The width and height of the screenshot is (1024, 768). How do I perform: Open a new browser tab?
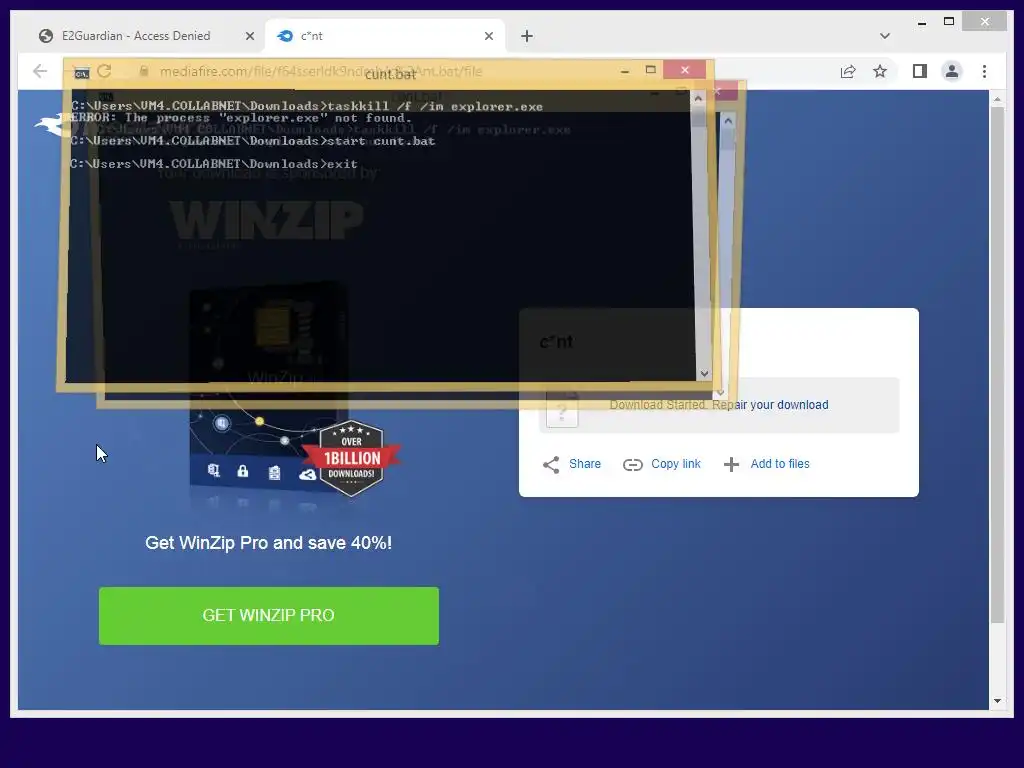[527, 36]
